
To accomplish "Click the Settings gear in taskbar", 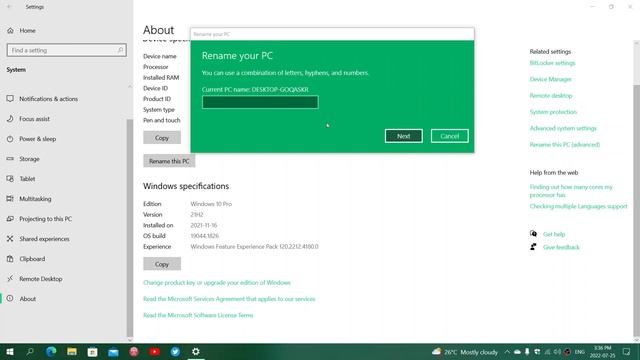I will tap(196, 351).
